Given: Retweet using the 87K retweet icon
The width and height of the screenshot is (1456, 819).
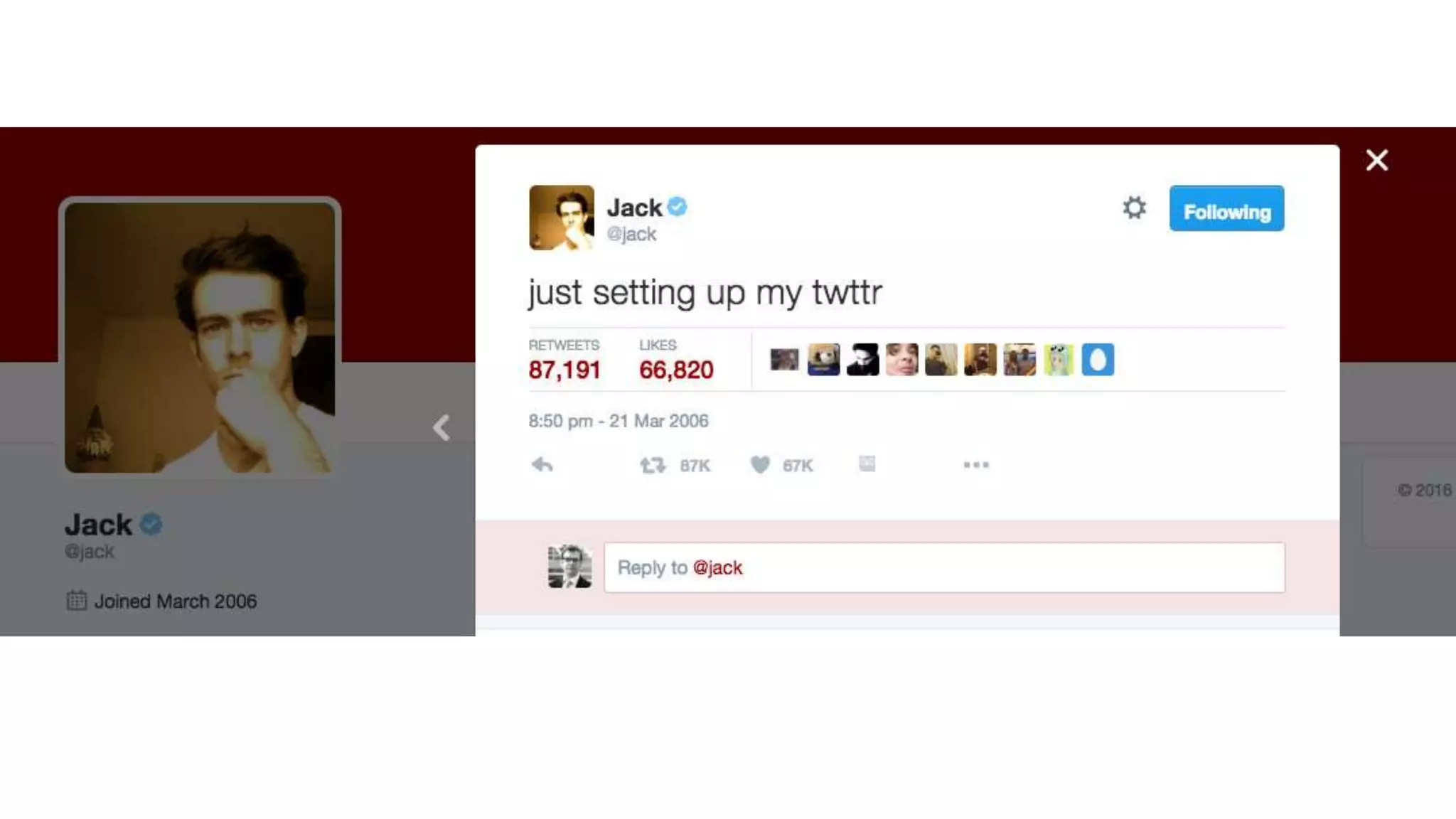Looking at the screenshot, I should [653, 465].
